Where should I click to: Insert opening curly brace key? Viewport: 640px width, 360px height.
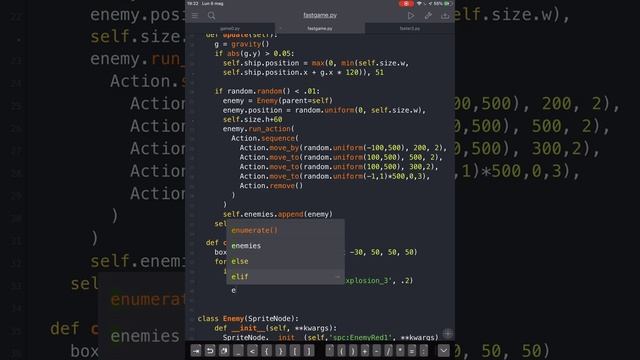pyautogui.click(x=267, y=351)
